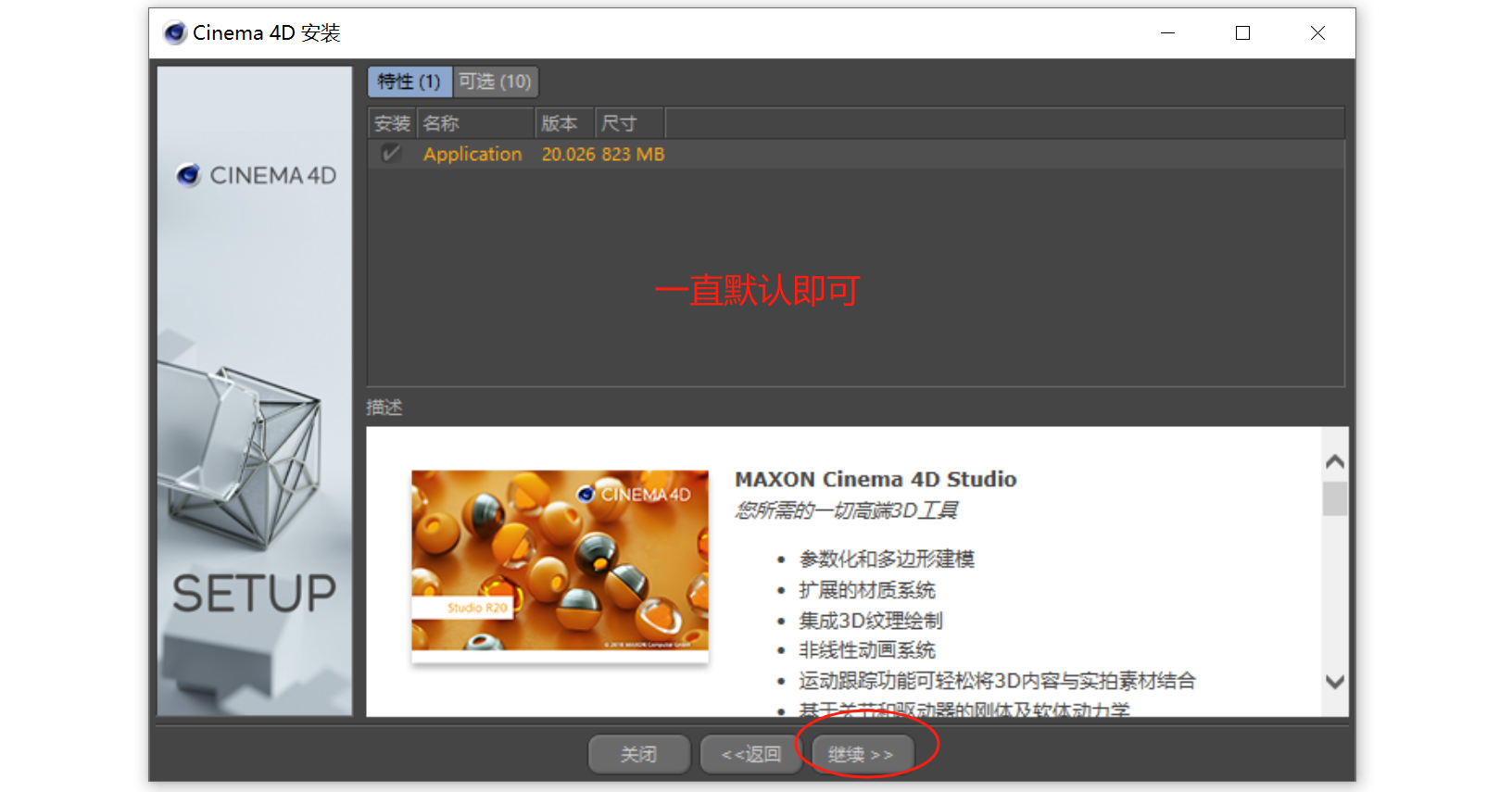Viewport: 1512px width, 792px height.
Task: Switch to the 特性 (1) tab
Action: [x=409, y=82]
